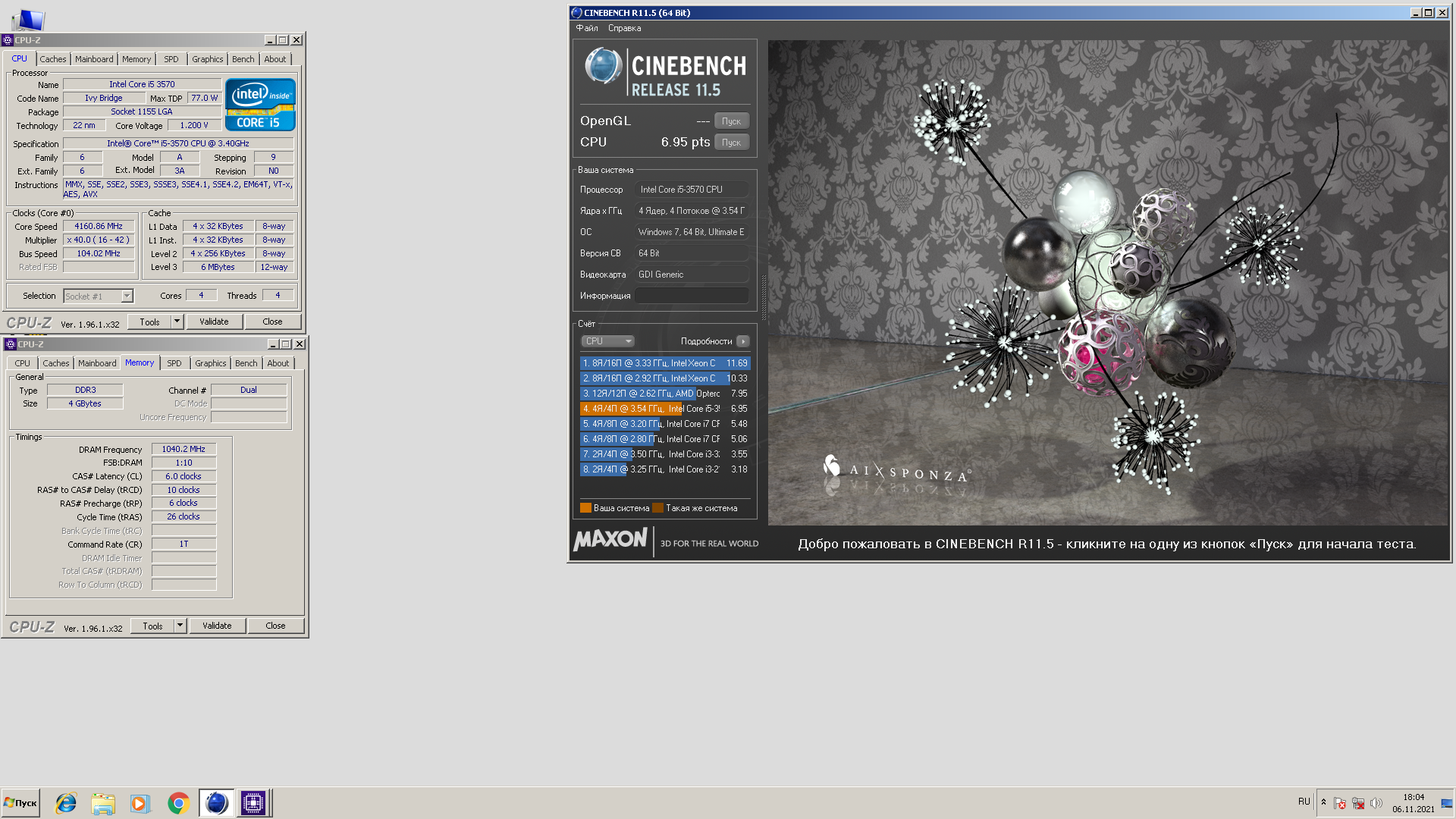Viewport: 1456px width, 819px height.
Task: Open the Файл menu in Cinebench
Action: coord(587,28)
